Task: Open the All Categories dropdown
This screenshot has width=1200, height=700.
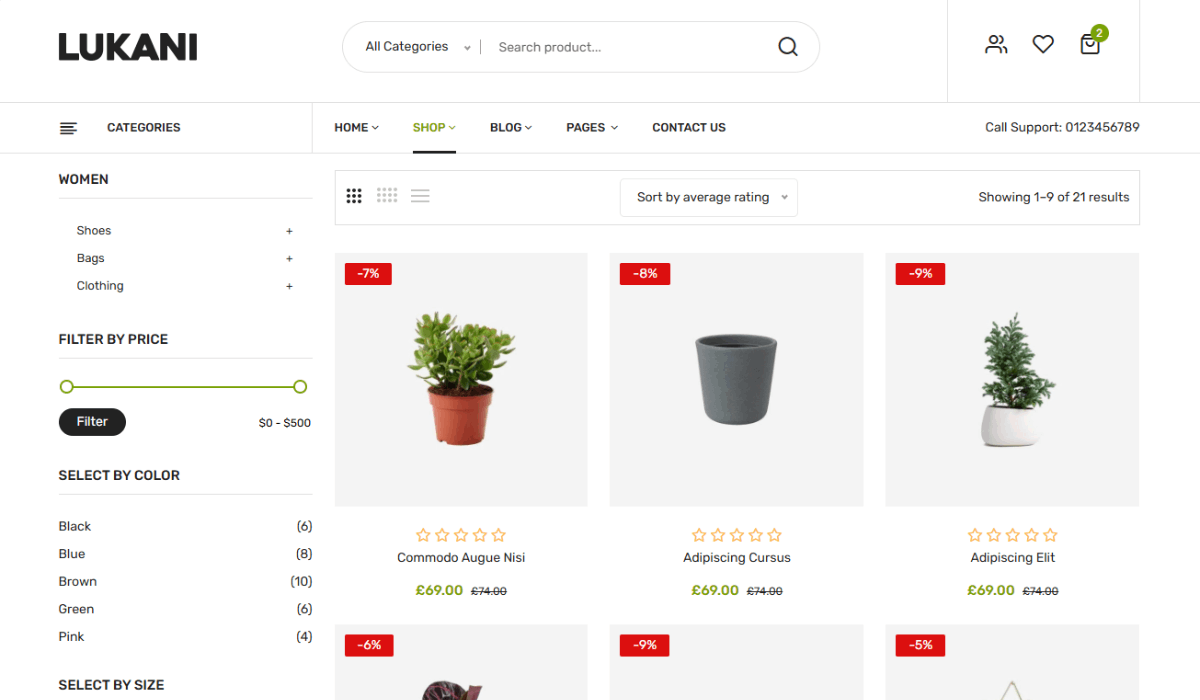Action: pos(417,47)
